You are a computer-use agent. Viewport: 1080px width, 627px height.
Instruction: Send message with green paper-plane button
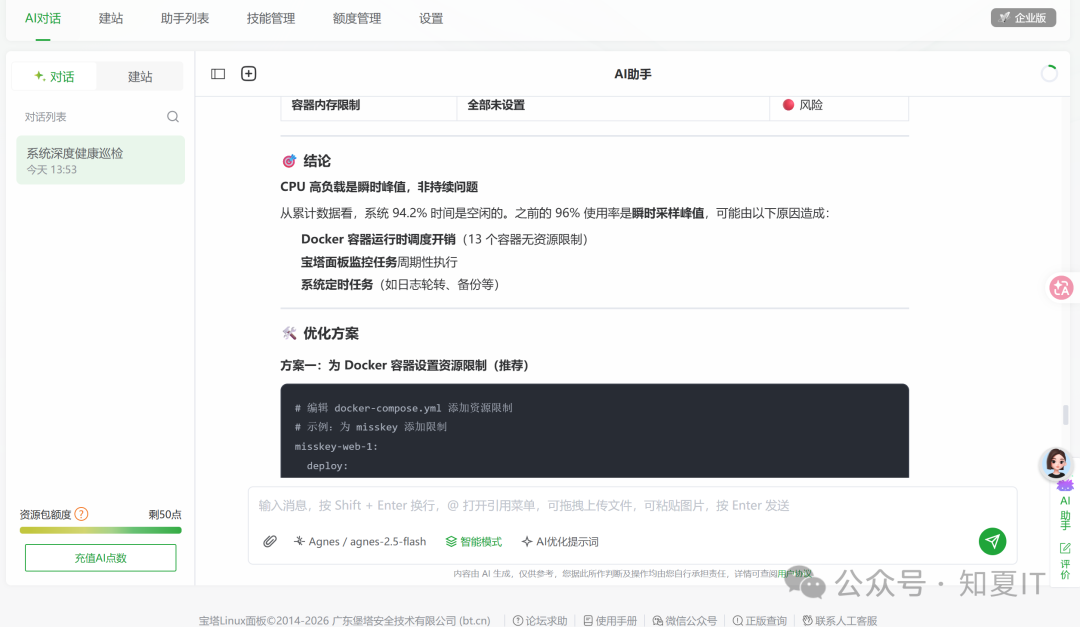[993, 541]
